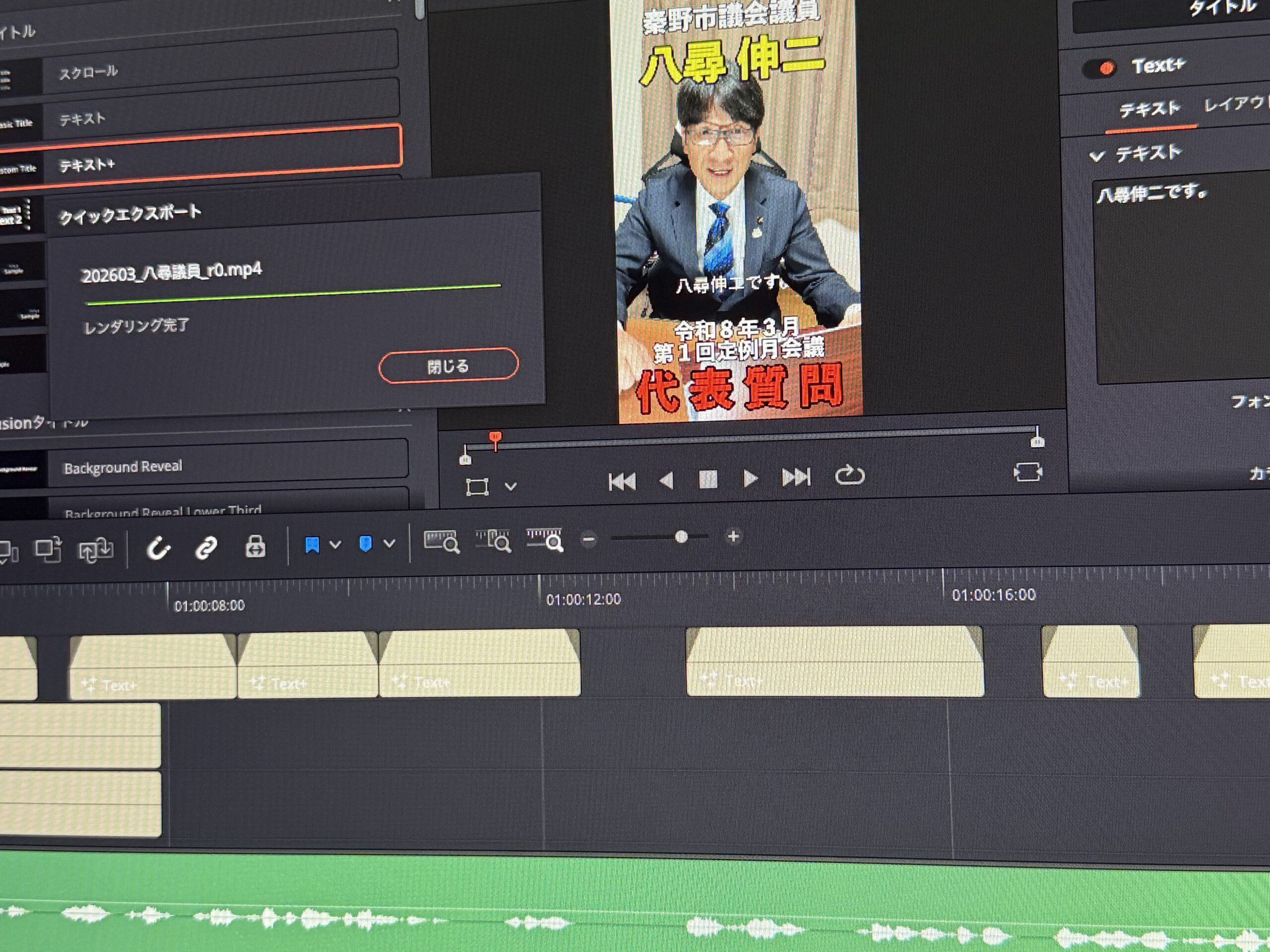
Task: Switch to the レイアウト tab
Action: click(1234, 105)
